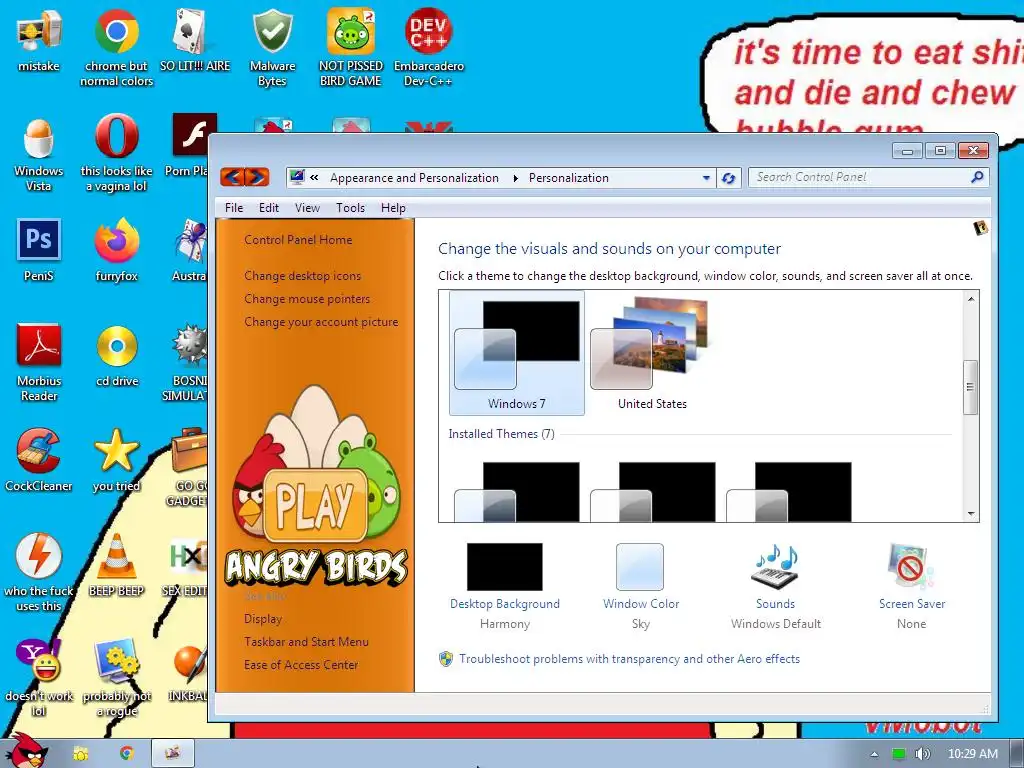
Task: Show hidden tray icons arrow
Action: pos(874,754)
